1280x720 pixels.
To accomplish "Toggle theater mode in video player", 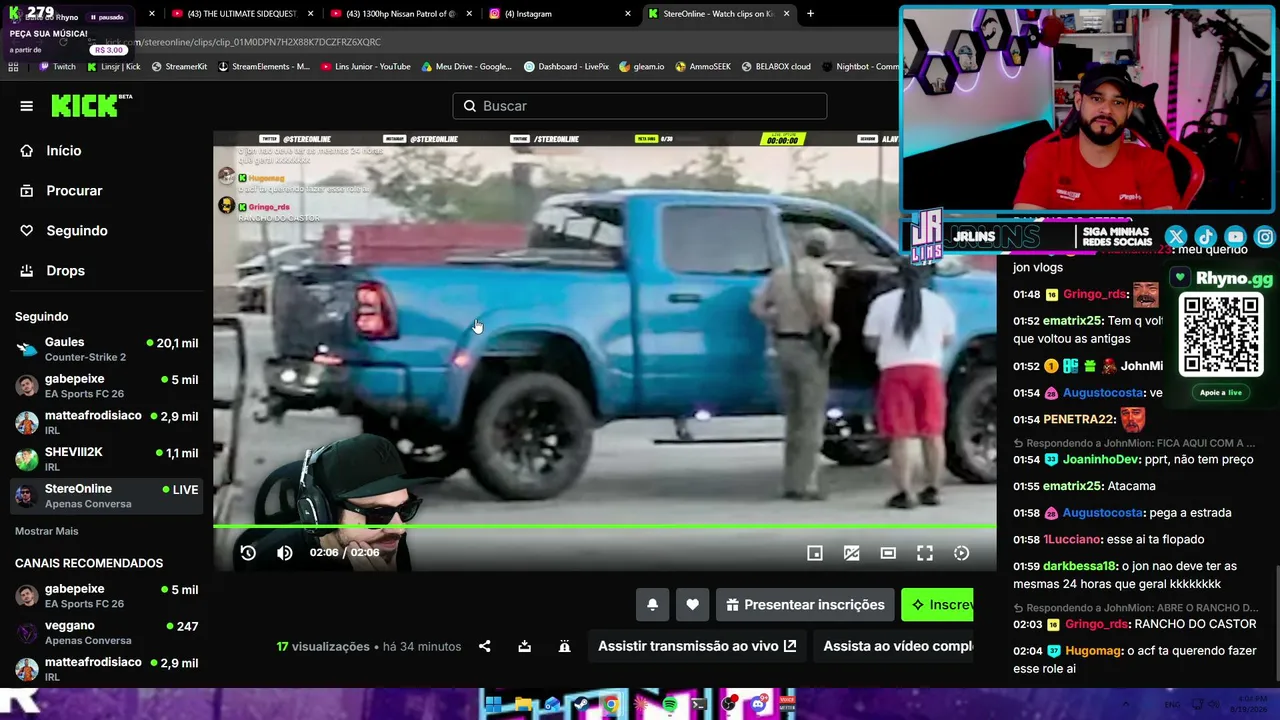I will point(888,553).
